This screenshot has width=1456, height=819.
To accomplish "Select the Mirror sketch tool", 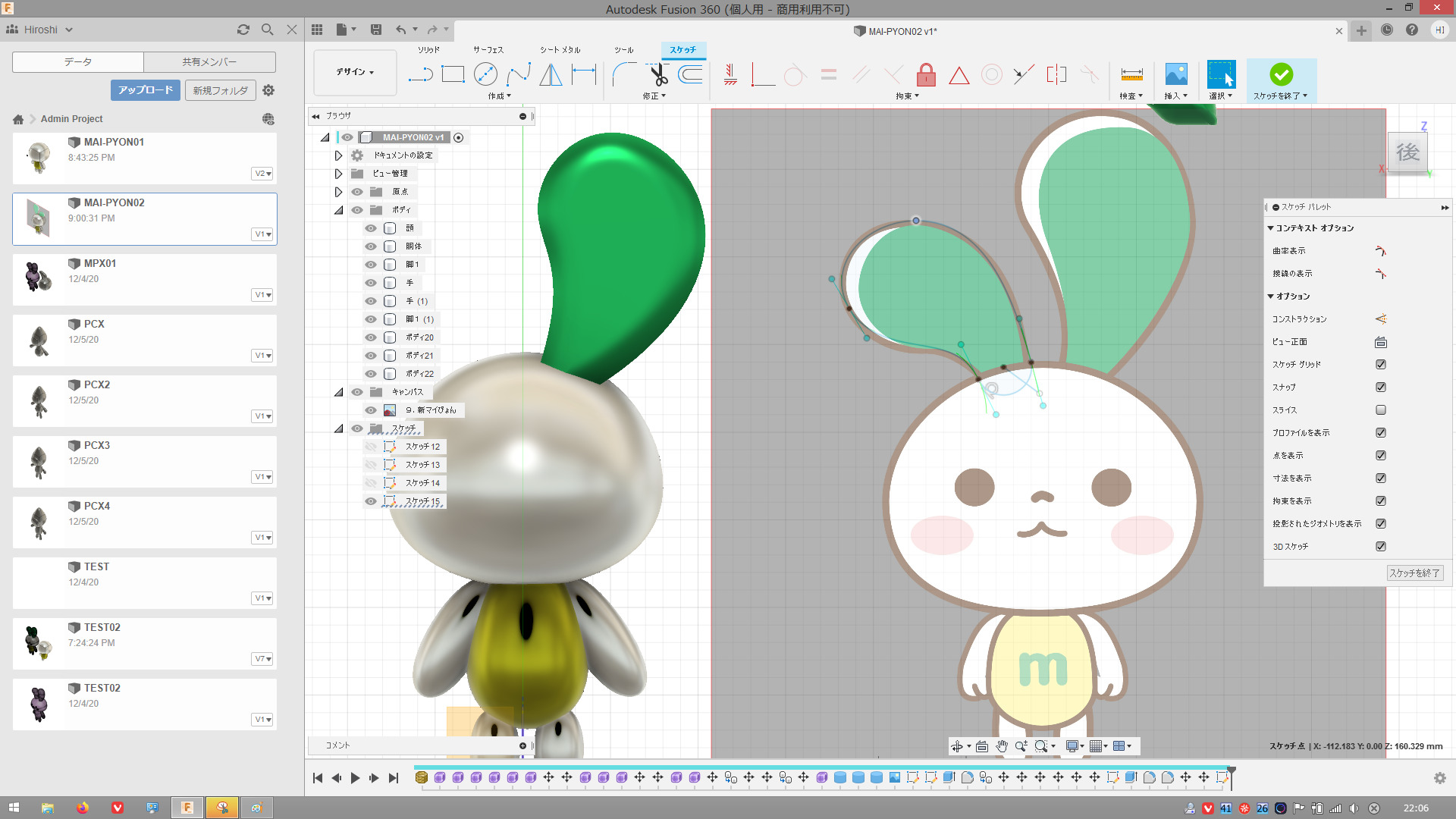I will pos(551,74).
